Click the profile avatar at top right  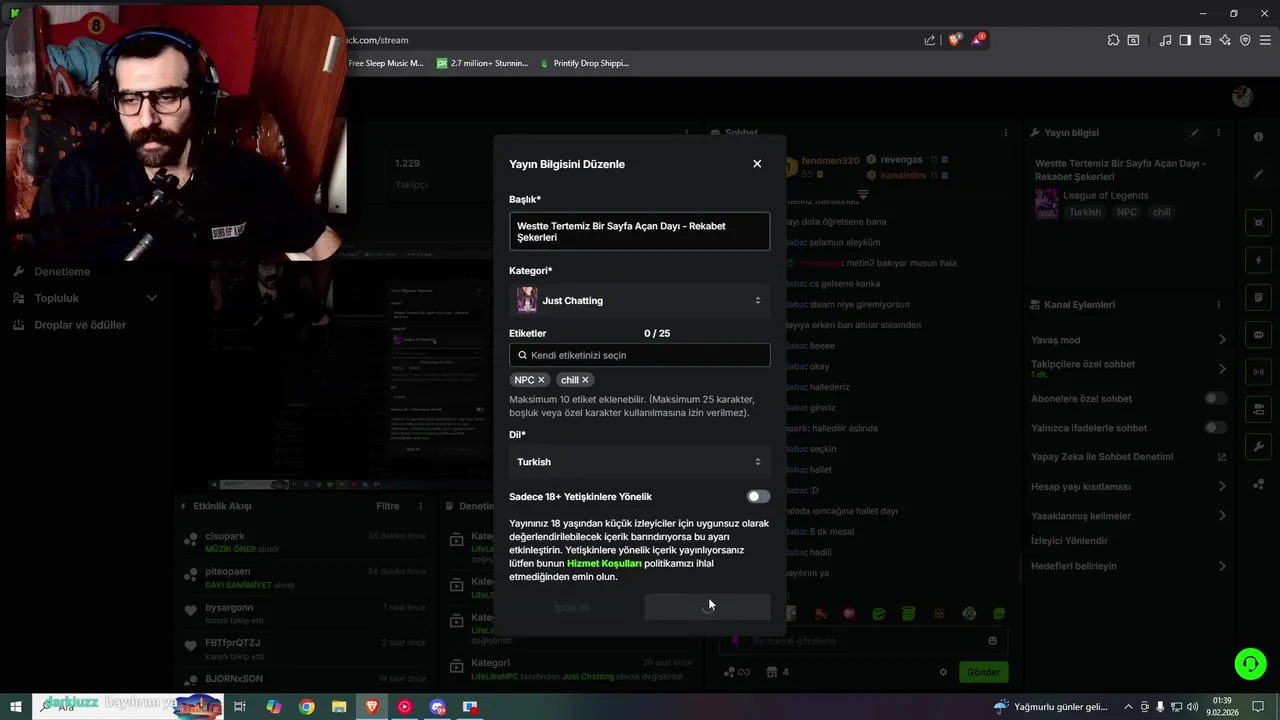point(1243,96)
